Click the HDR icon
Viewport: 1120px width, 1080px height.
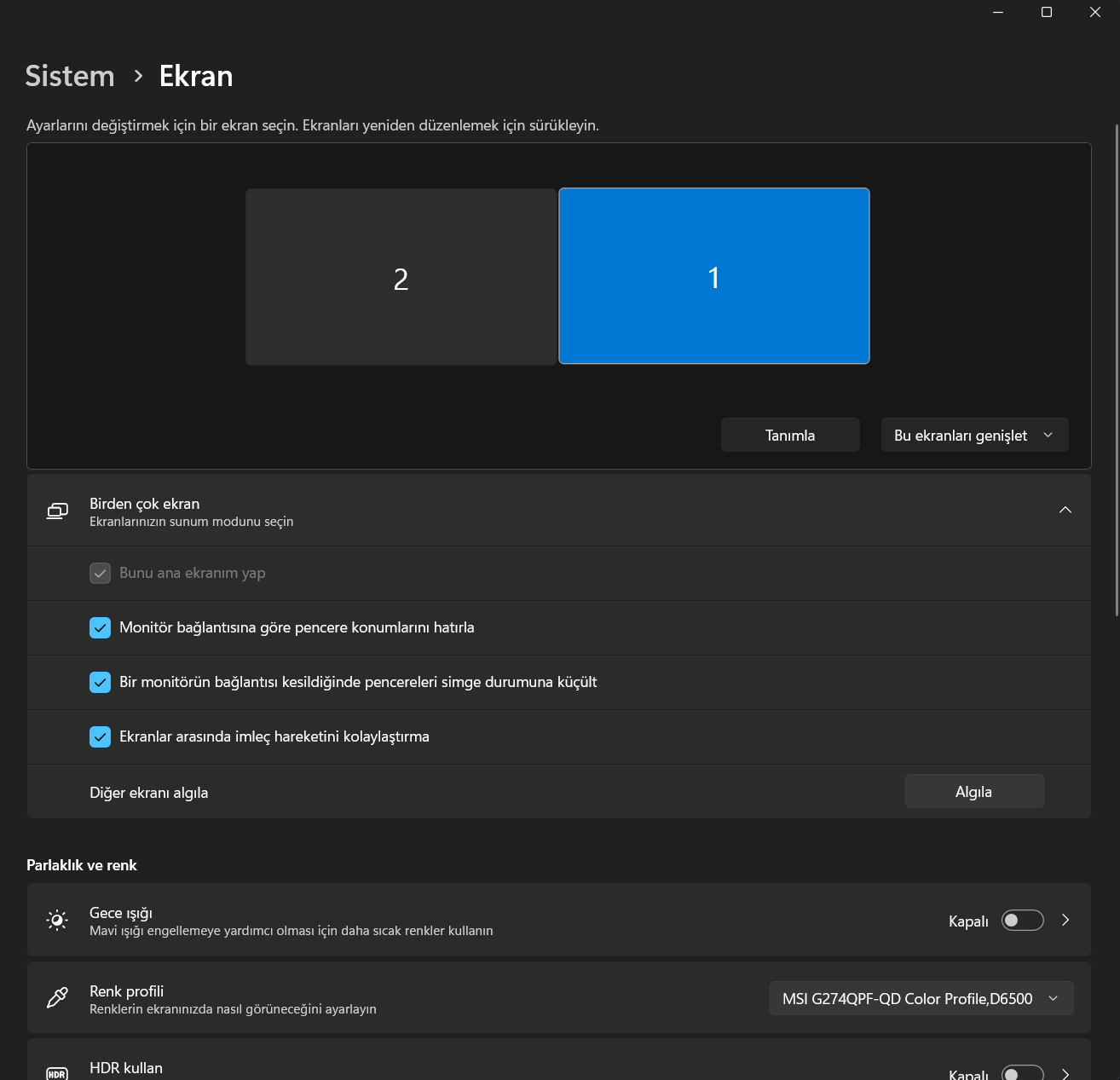click(57, 1074)
